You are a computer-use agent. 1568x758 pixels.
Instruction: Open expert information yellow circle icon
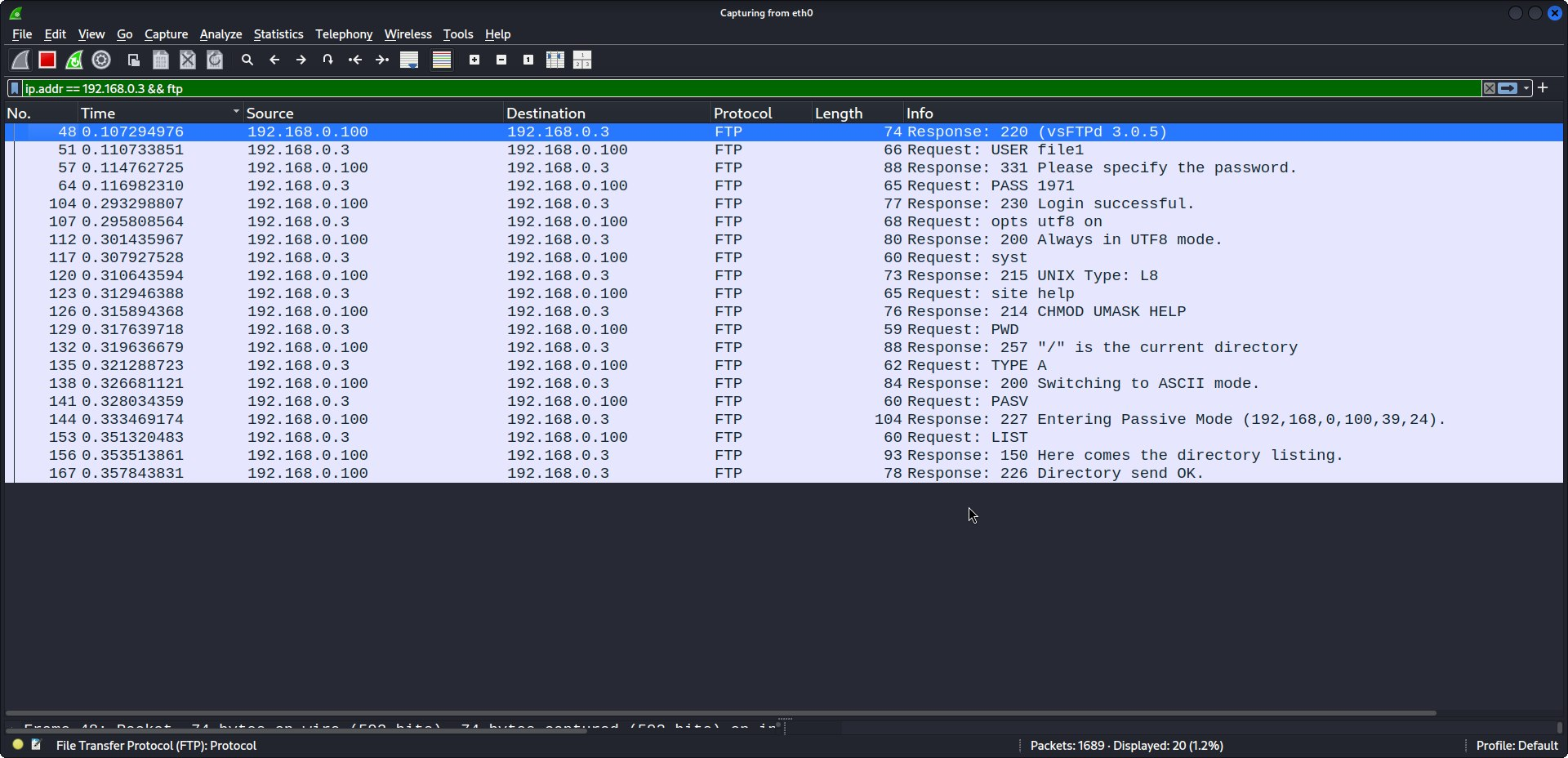click(x=18, y=745)
